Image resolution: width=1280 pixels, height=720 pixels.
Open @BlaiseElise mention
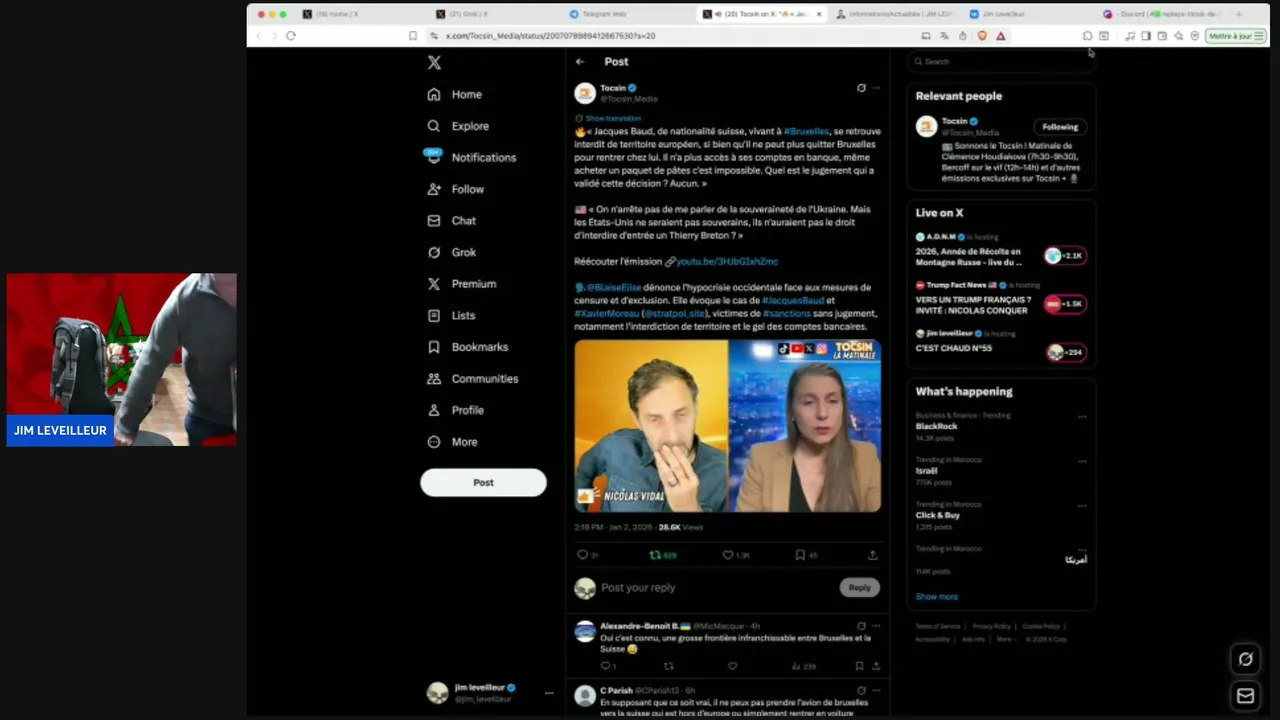point(613,287)
